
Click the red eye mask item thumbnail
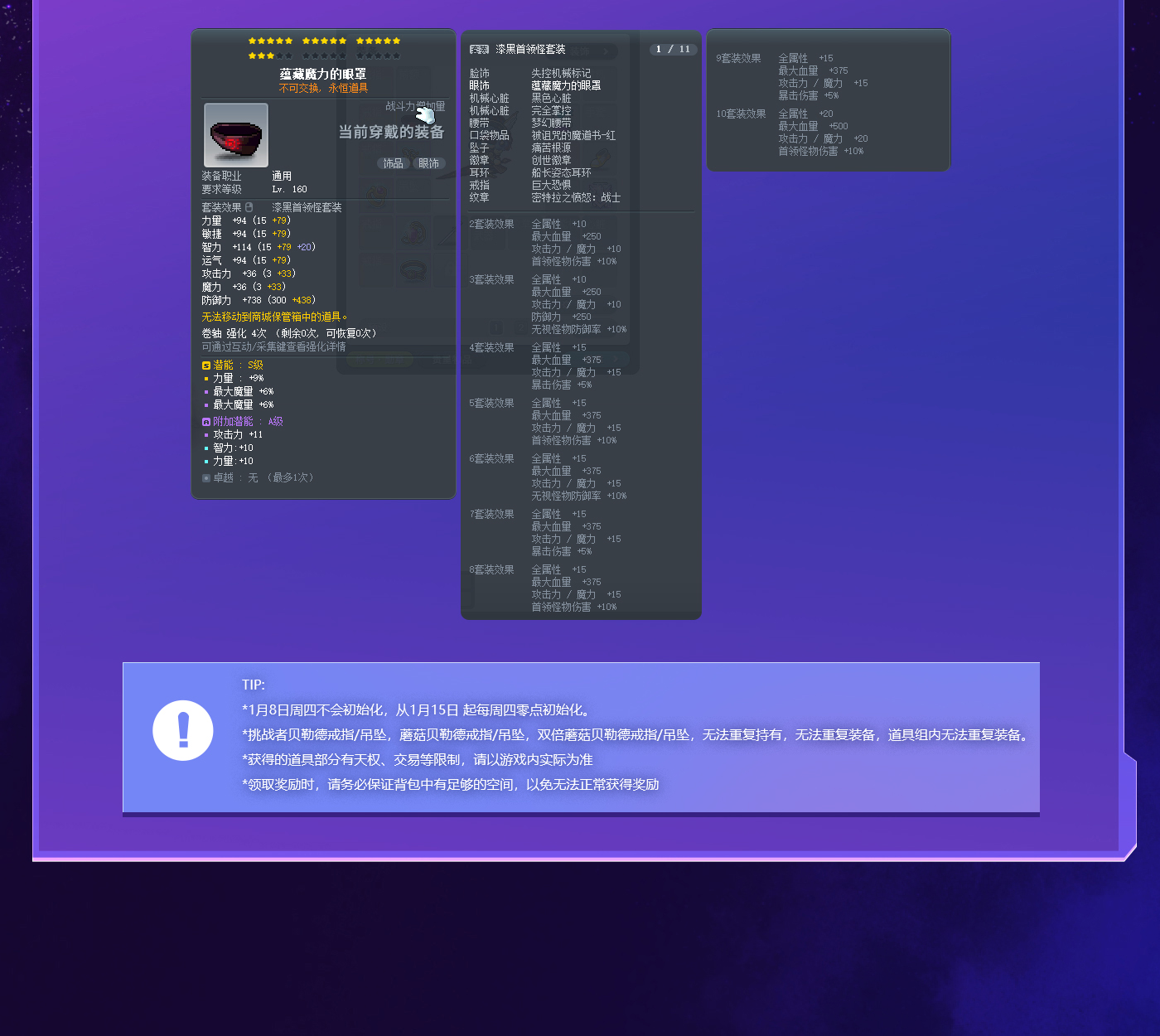coord(236,135)
